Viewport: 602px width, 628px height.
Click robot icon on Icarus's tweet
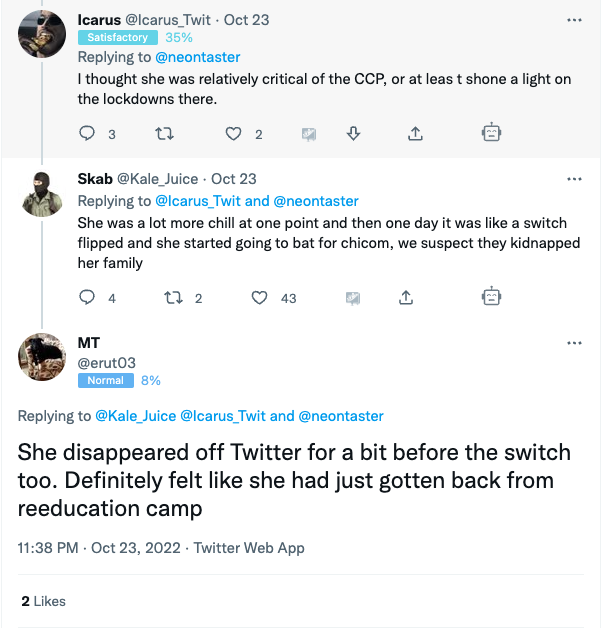(x=491, y=133)
